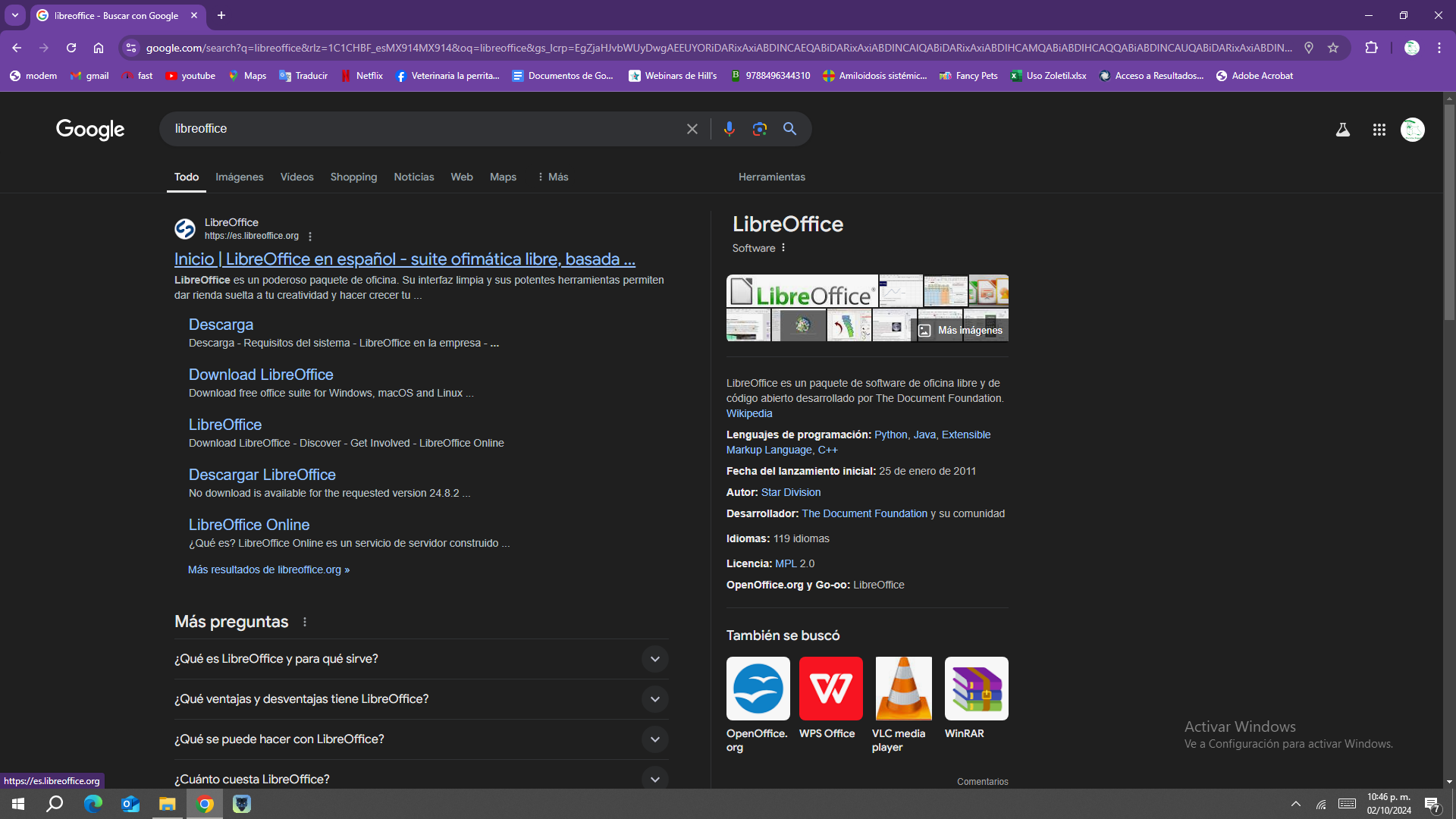Open the LibreOffice logo thumbnail
Image resolution: width=1456 pixels, height=819 pixels.
(802, 291)
